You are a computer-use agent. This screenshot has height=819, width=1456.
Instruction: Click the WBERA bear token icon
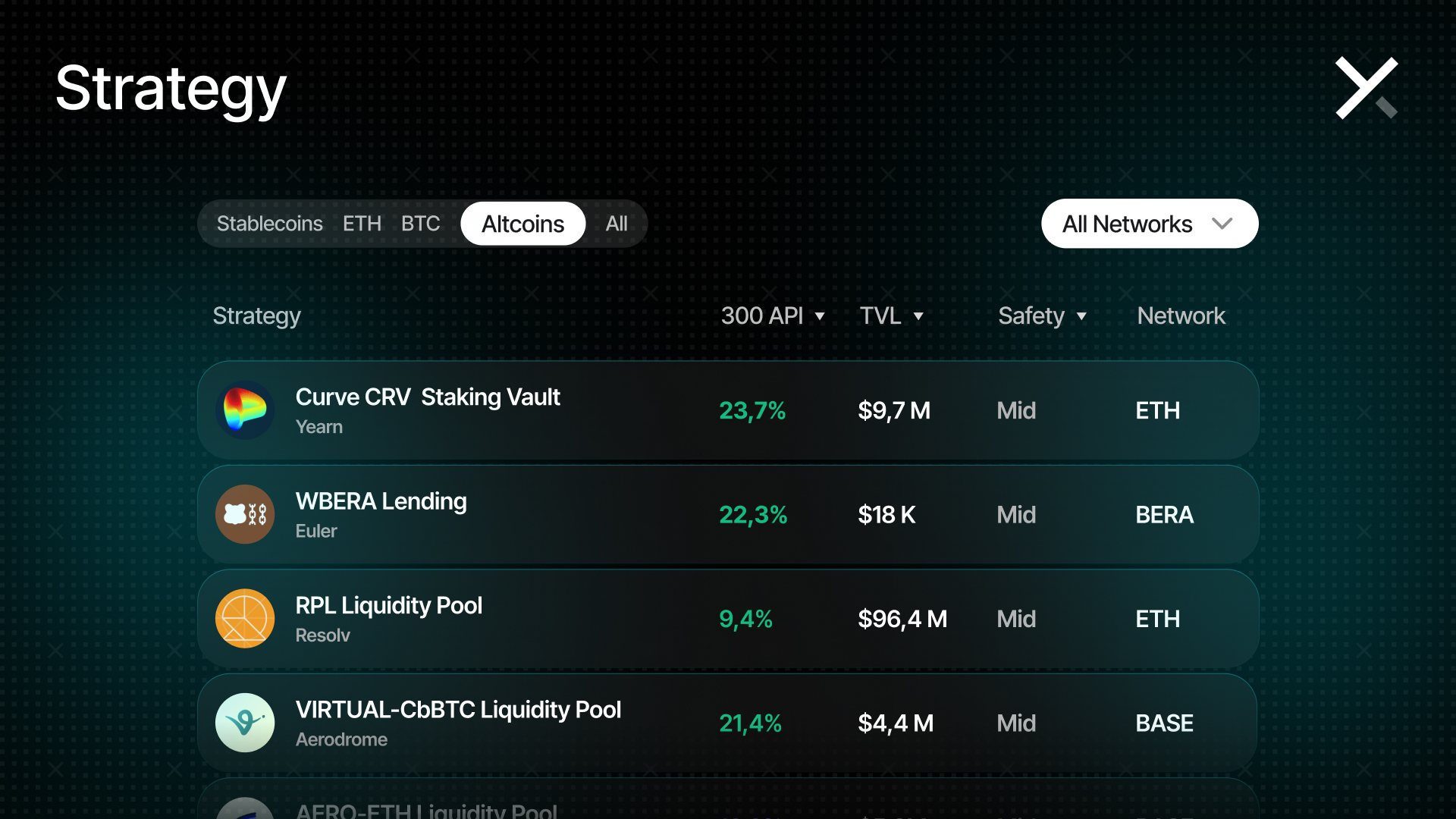click(244, 514)
